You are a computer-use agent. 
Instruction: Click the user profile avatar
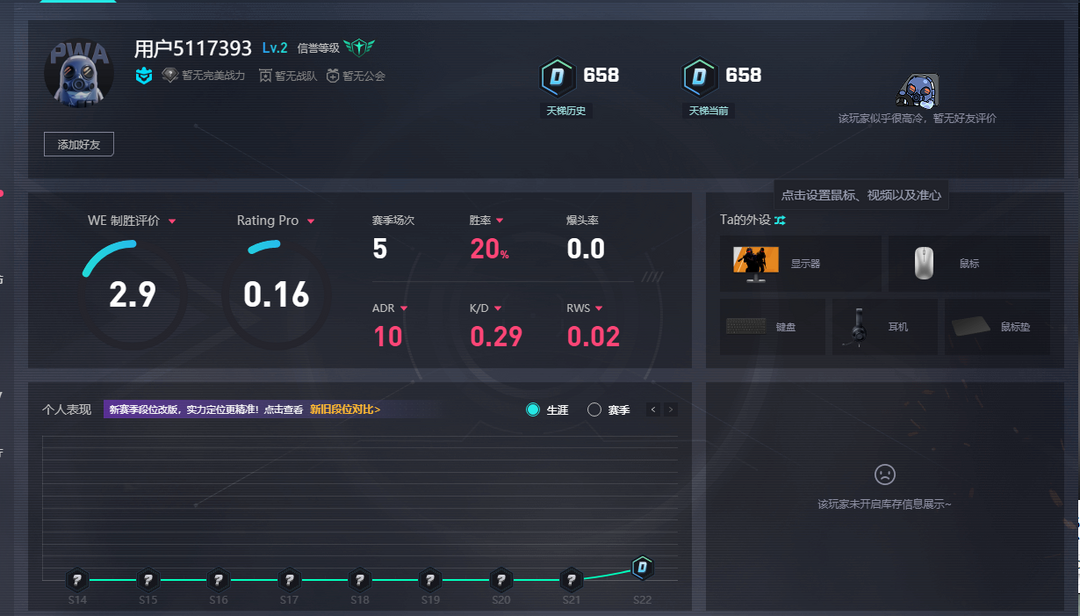tap(78, 75)
